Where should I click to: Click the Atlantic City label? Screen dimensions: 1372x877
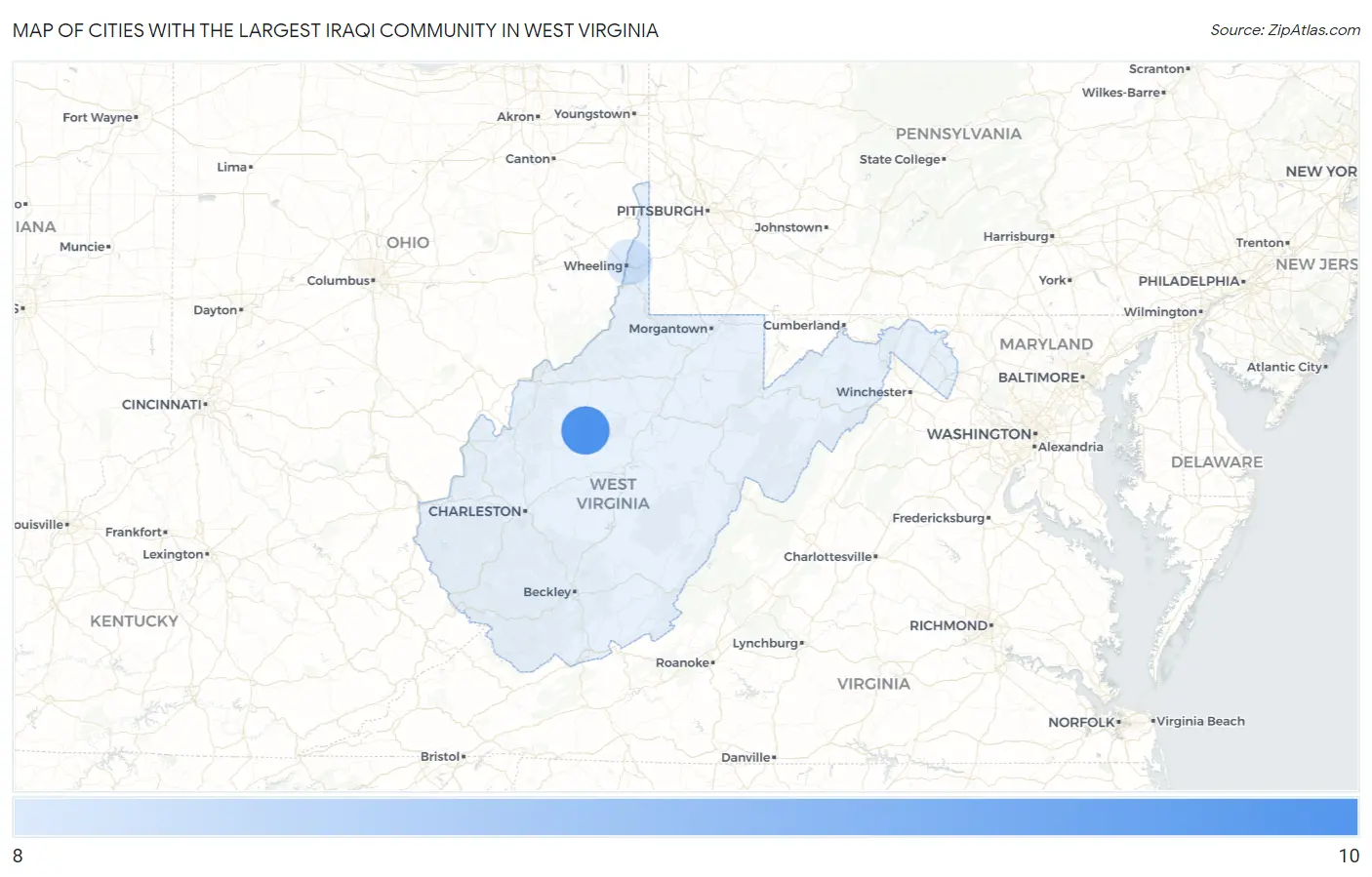point(1285,368)
